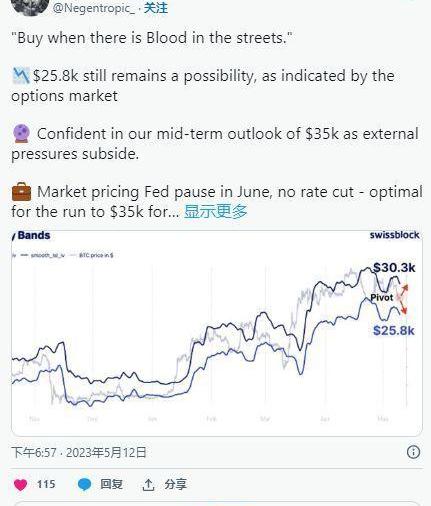Viewport: 431px width, 506px height.
Task: Click the reply speech bubble icon
Action: pos(84,484)
